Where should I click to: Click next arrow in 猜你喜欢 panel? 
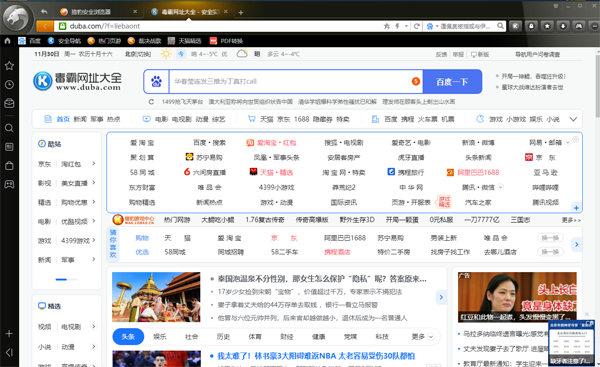577,244
